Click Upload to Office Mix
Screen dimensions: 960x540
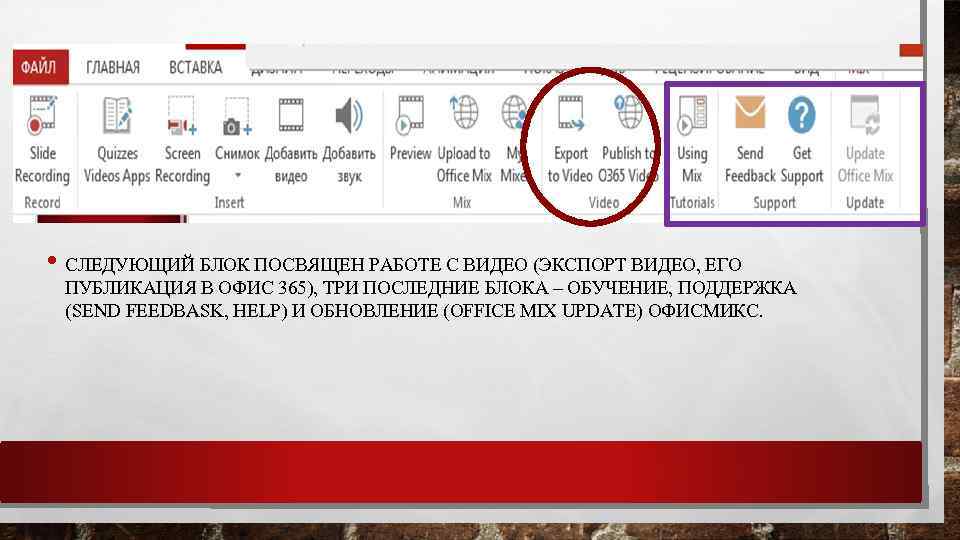pyautogui.click(x=464, y=140)
